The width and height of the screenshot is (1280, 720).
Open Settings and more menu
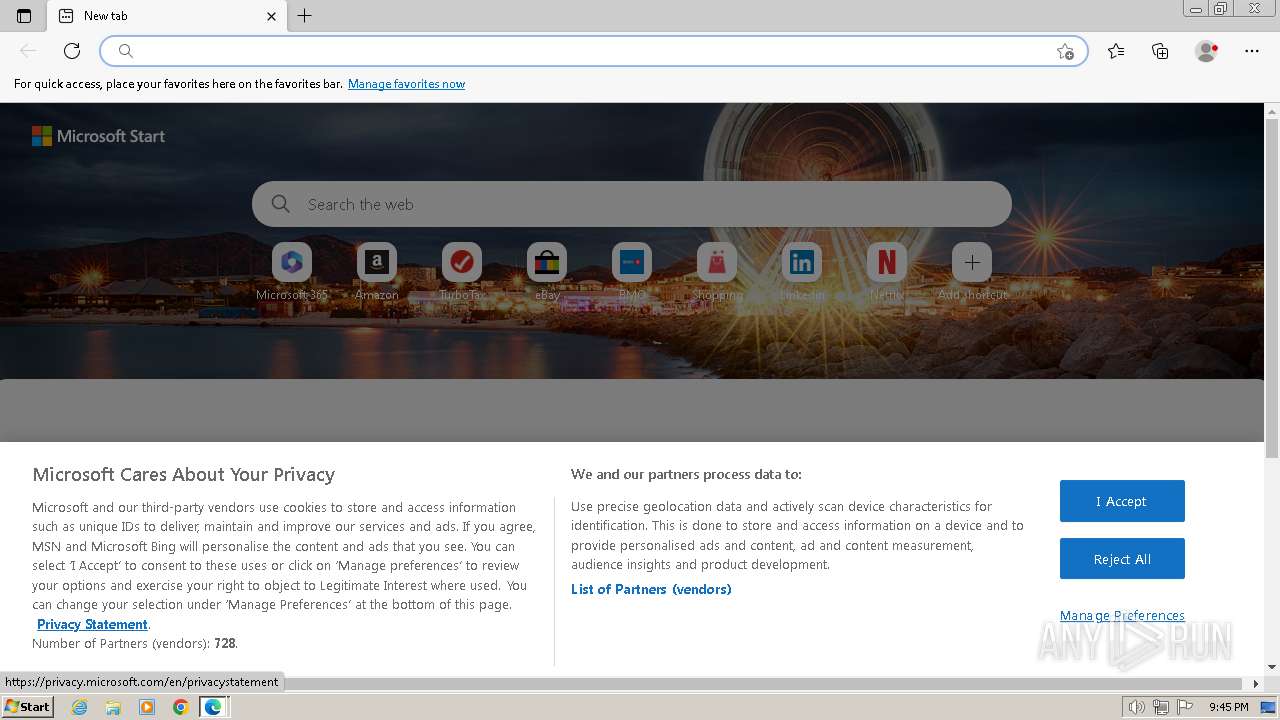(x=1252, y=51)
